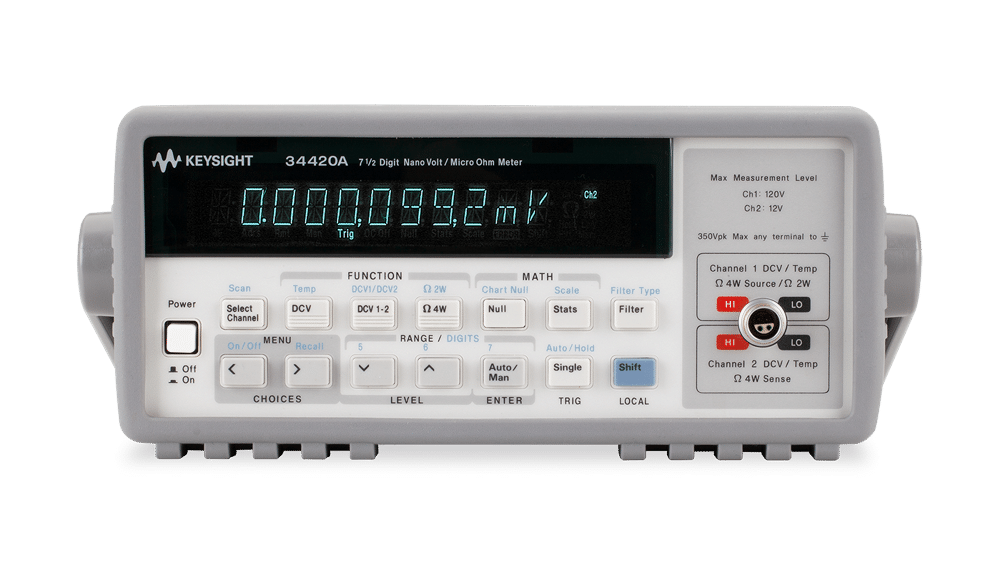Screen dimensions: 1000x563
Task: Click the DCV1/DCV2 shifted label
Action: [x=374, y=289]
